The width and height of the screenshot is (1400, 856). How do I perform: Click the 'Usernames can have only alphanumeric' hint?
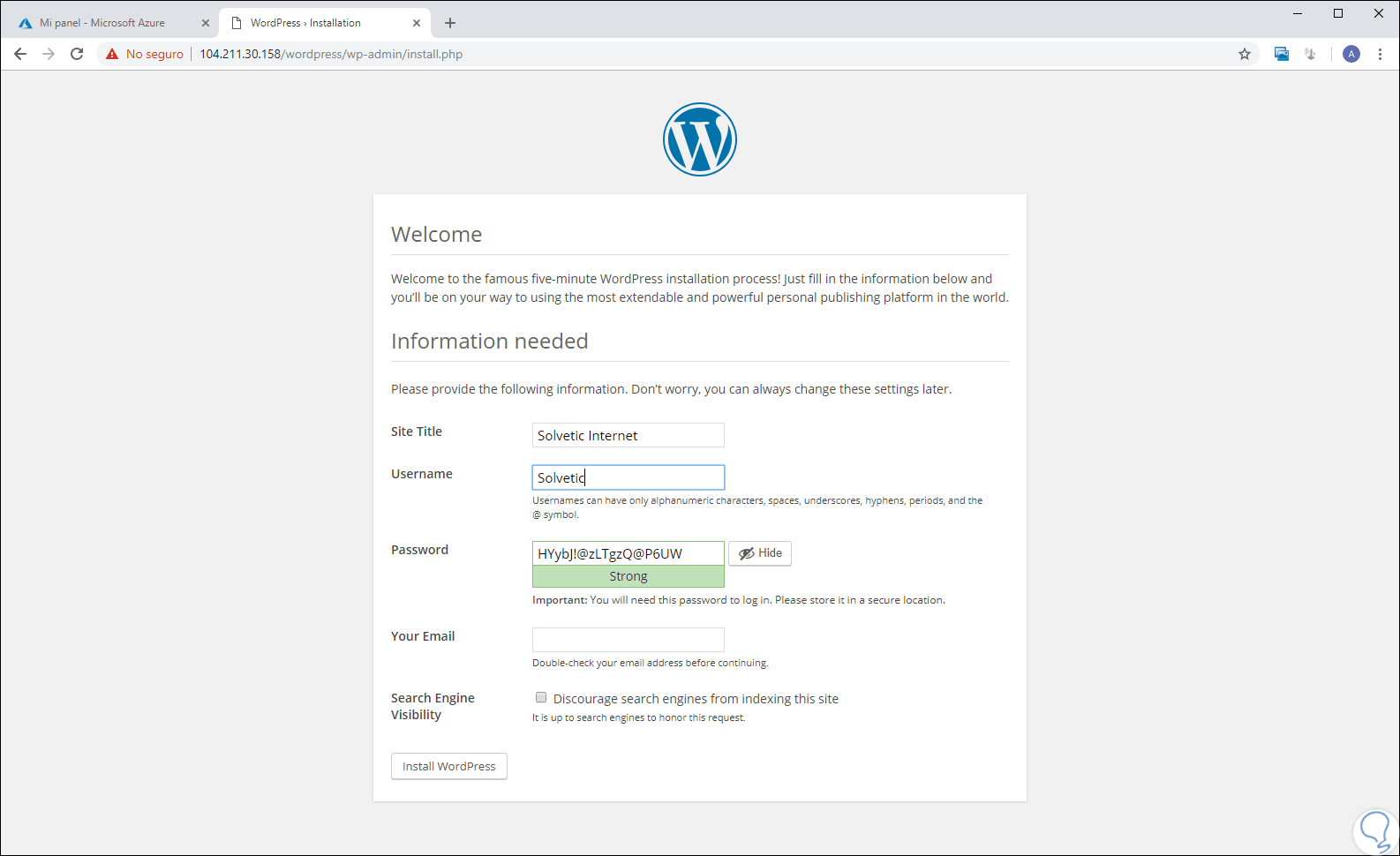(757, 507)
